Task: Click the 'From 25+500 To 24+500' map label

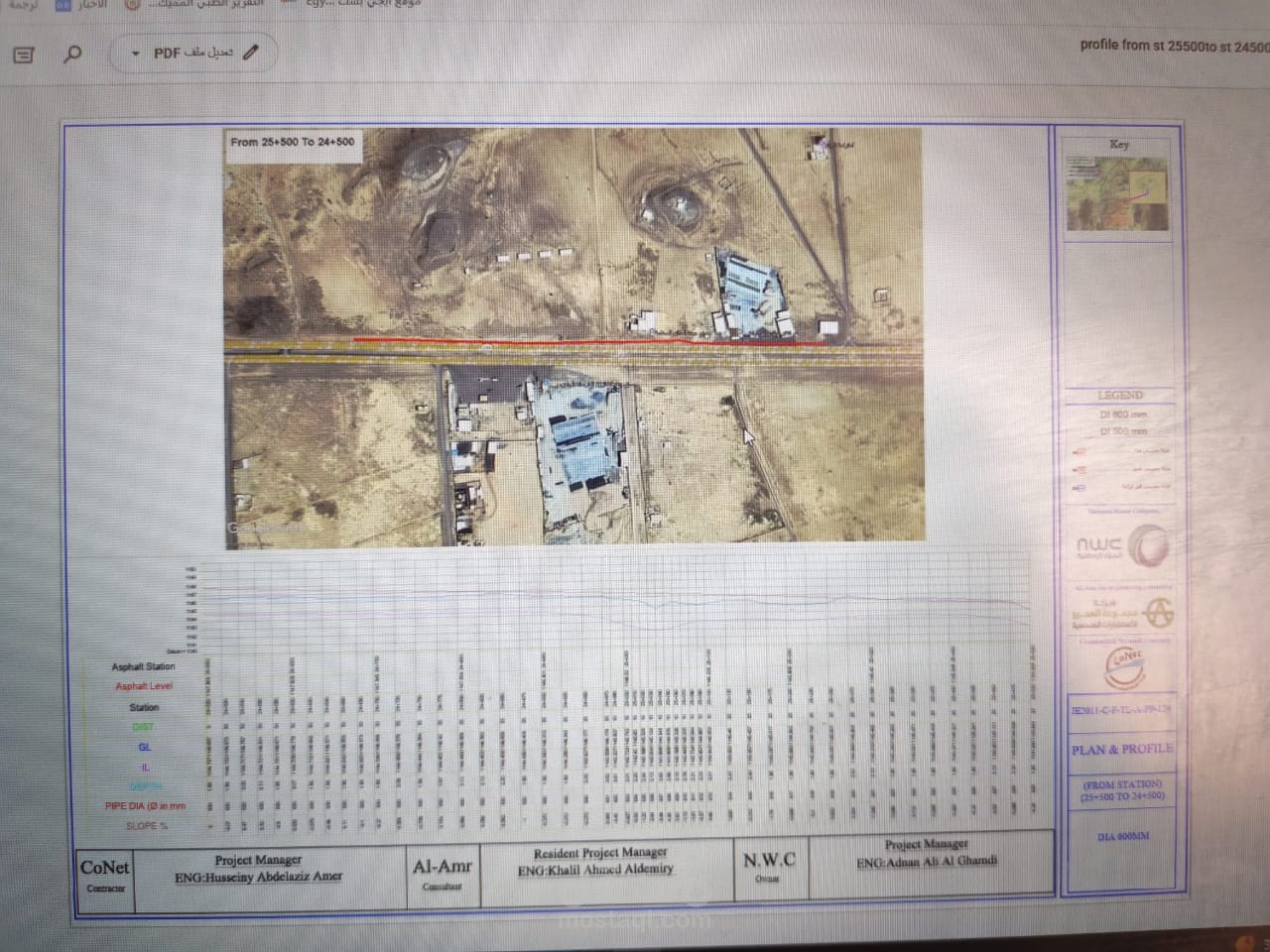Action: pos(292,142)
